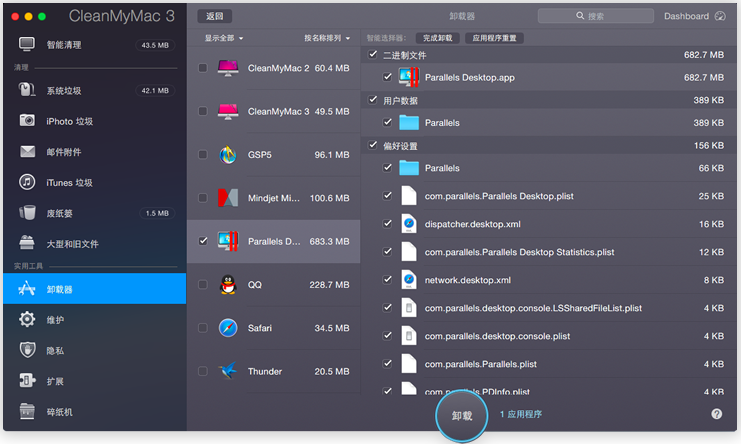Select 卸载器 uninstaller icon in sidebar
Screen dimensions: 741x444
(x=27, y=288)
